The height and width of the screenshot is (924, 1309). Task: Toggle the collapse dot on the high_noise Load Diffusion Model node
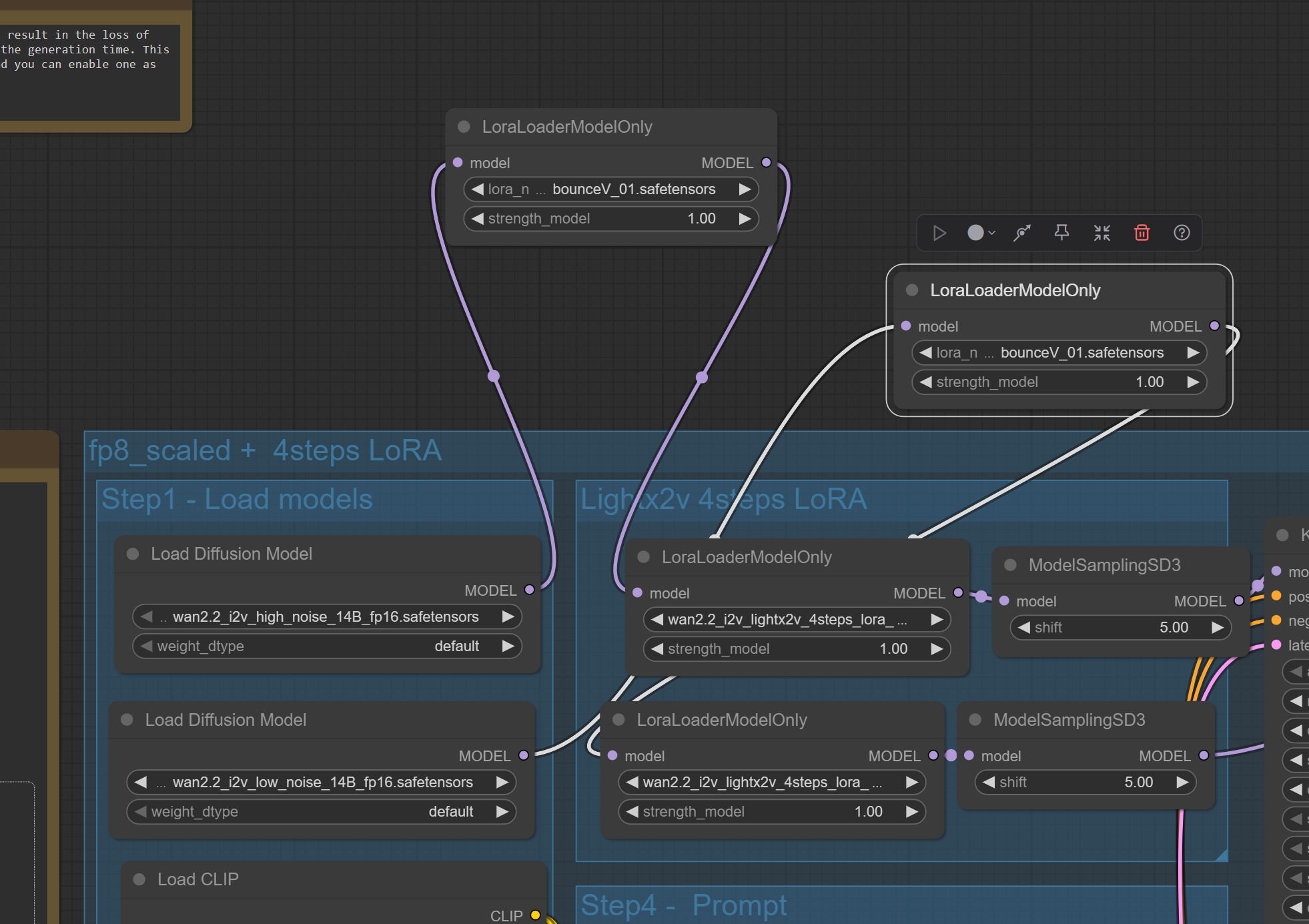tap(133, 554)
